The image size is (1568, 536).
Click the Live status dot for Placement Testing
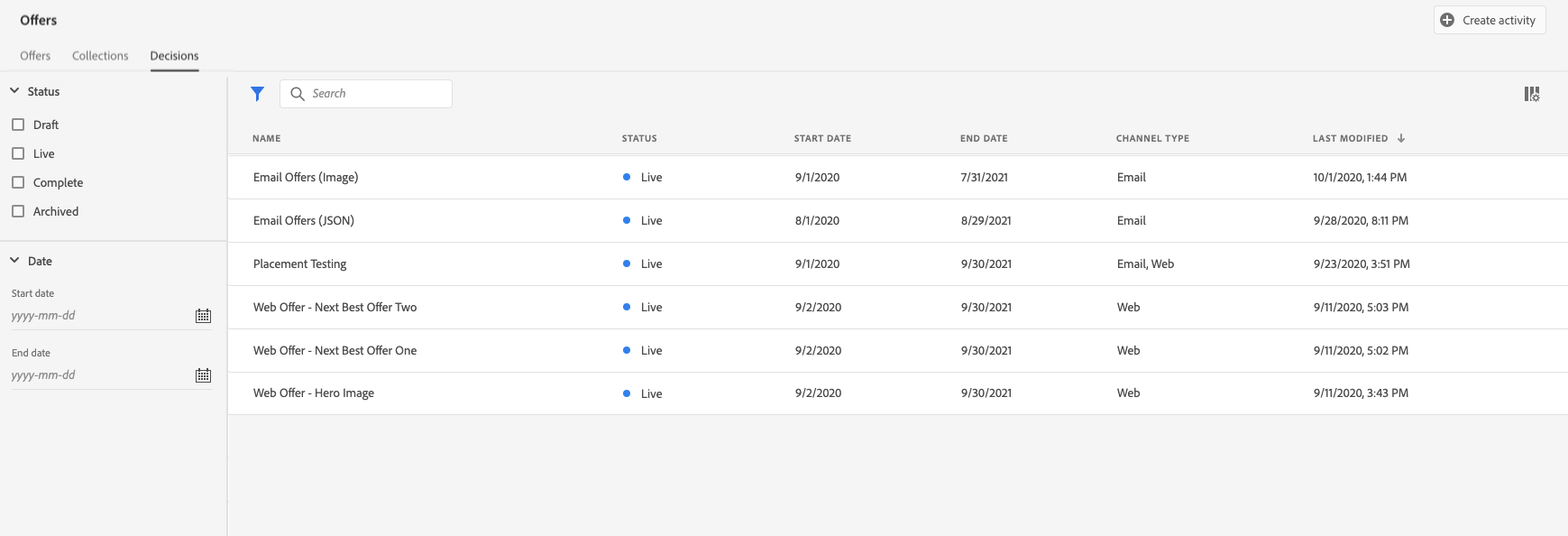627,263
